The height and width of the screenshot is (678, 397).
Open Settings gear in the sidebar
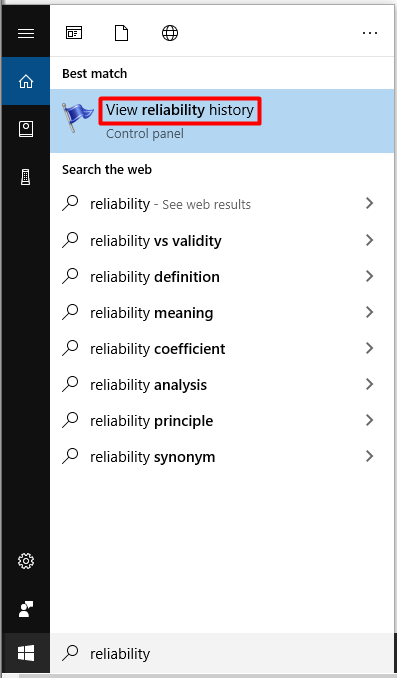(26, 561)
